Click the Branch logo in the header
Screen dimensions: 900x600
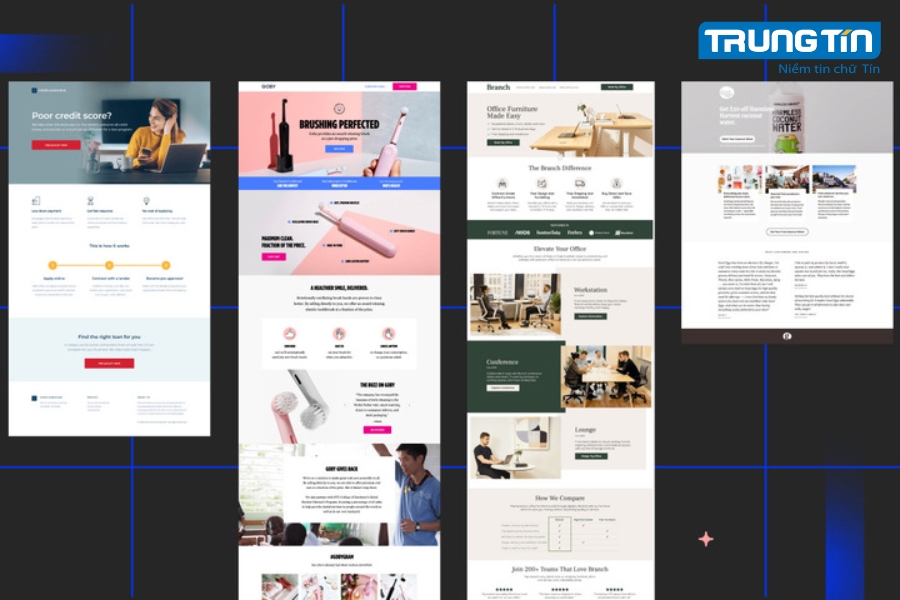498,87
